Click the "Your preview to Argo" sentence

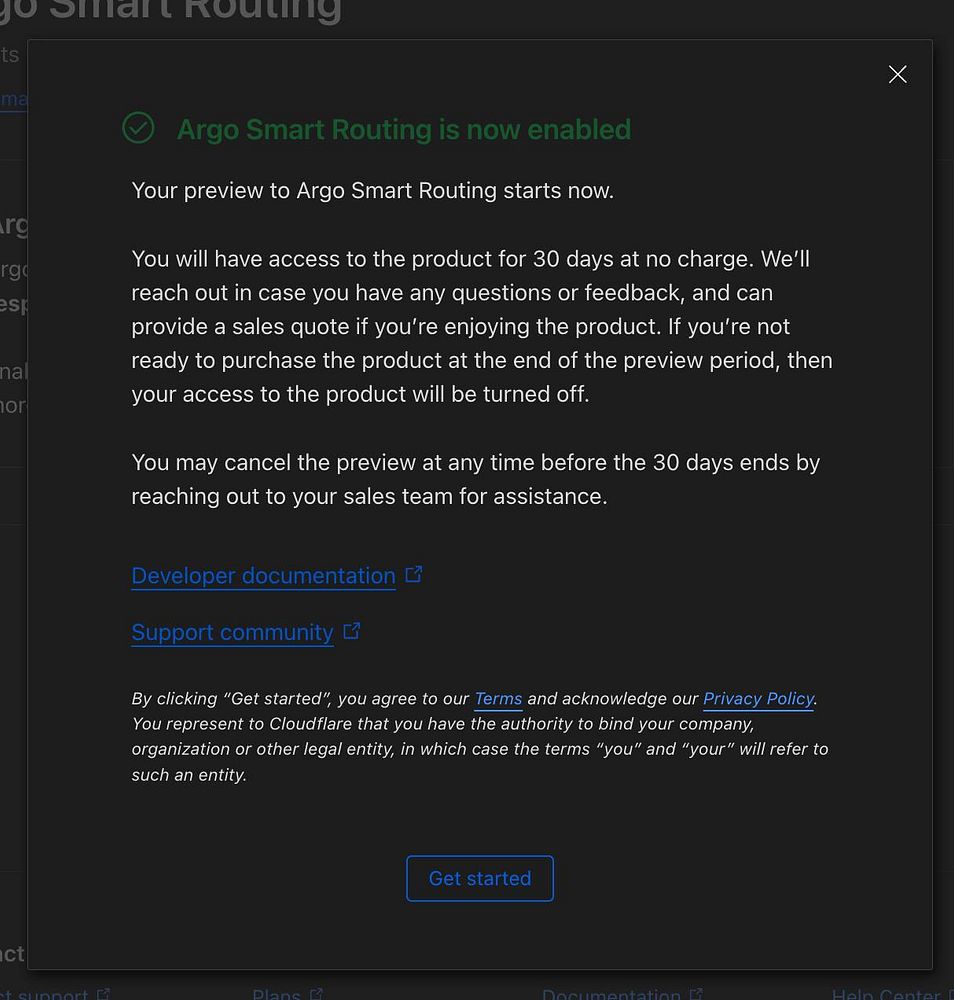pyautogui.click(x=372, y=190)
